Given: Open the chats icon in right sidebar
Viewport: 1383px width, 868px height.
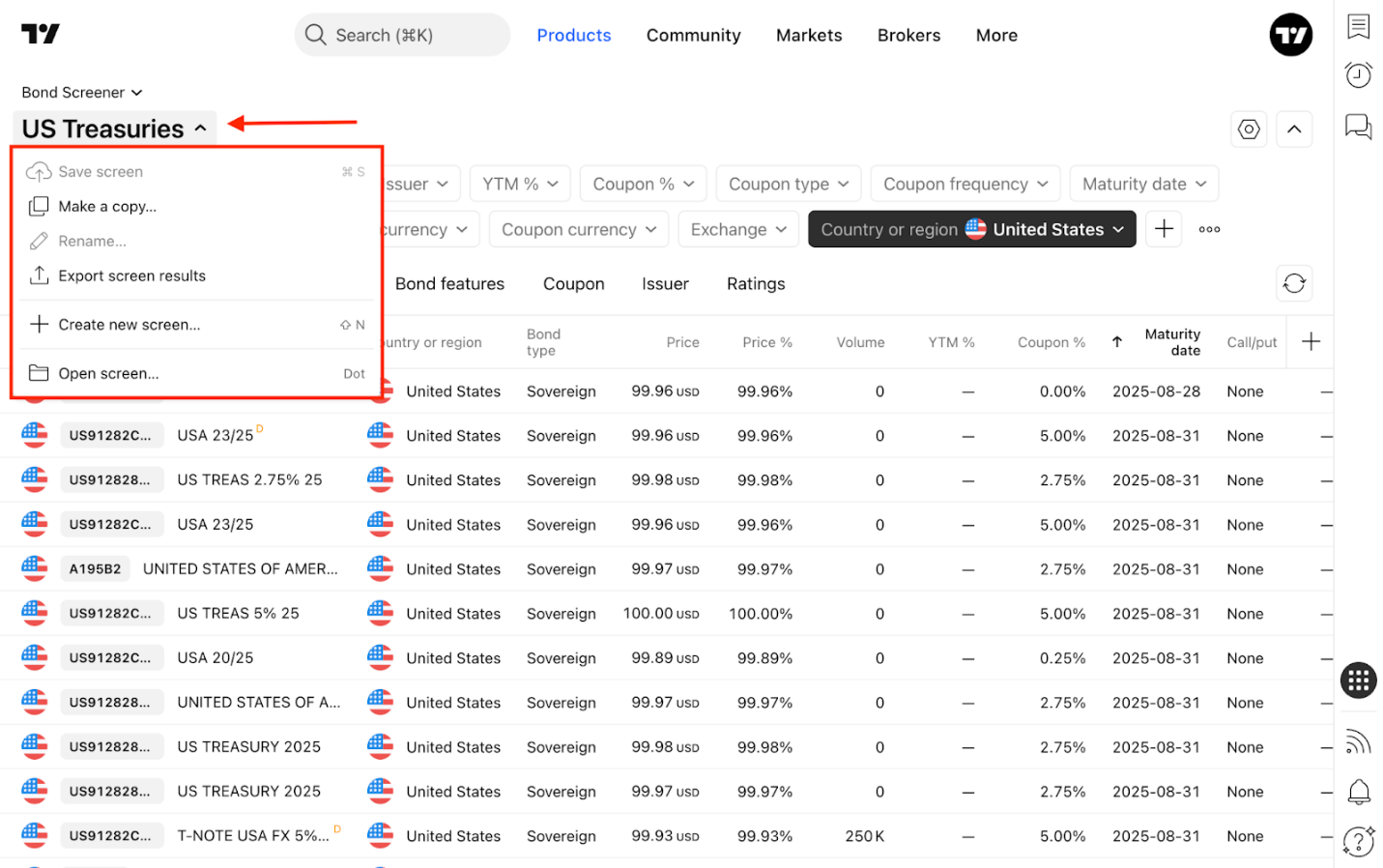Looking at the screenshot, I should (x=1358, y=126).
